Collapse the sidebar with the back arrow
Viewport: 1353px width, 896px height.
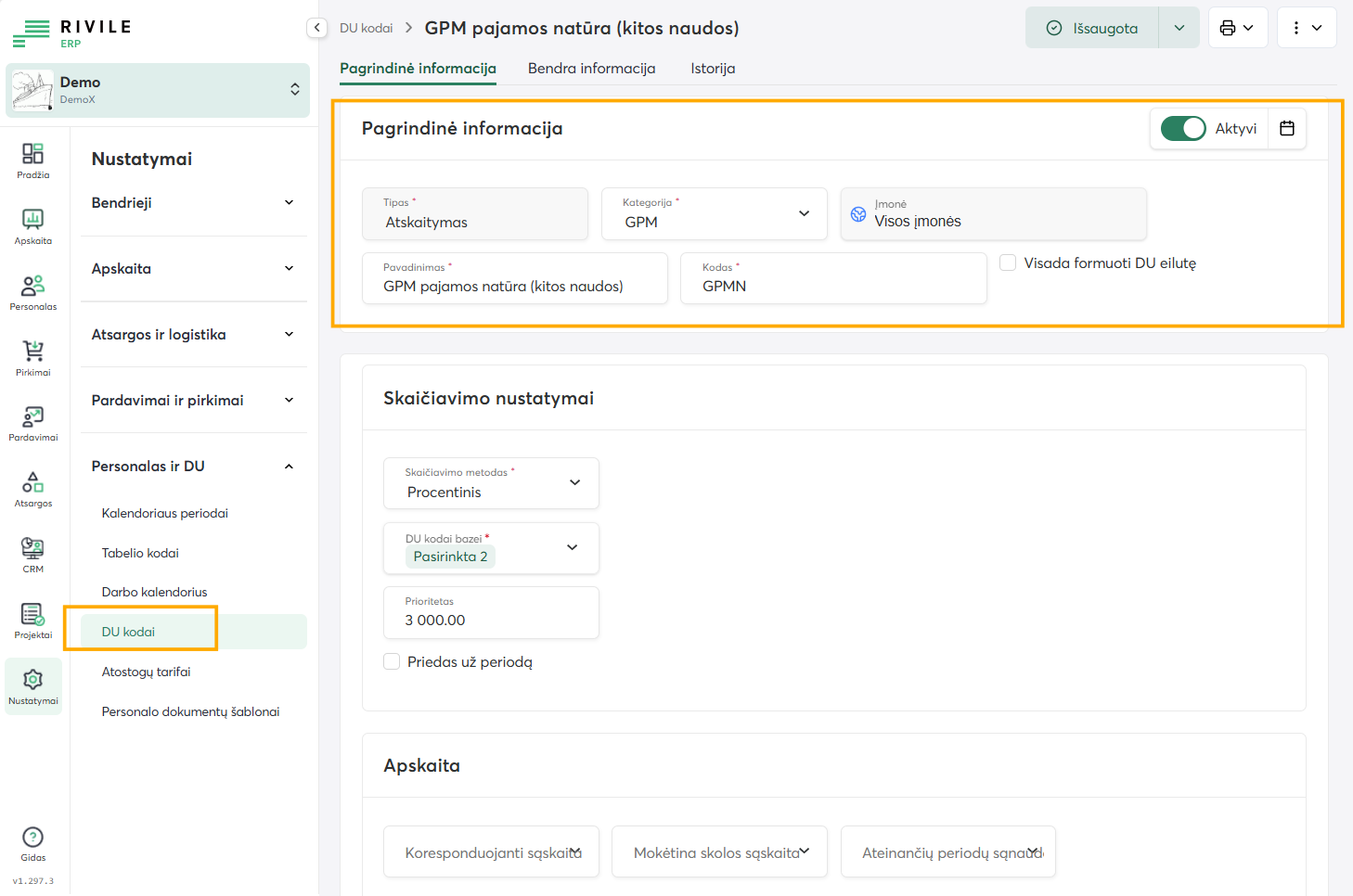tap(316, 28)
